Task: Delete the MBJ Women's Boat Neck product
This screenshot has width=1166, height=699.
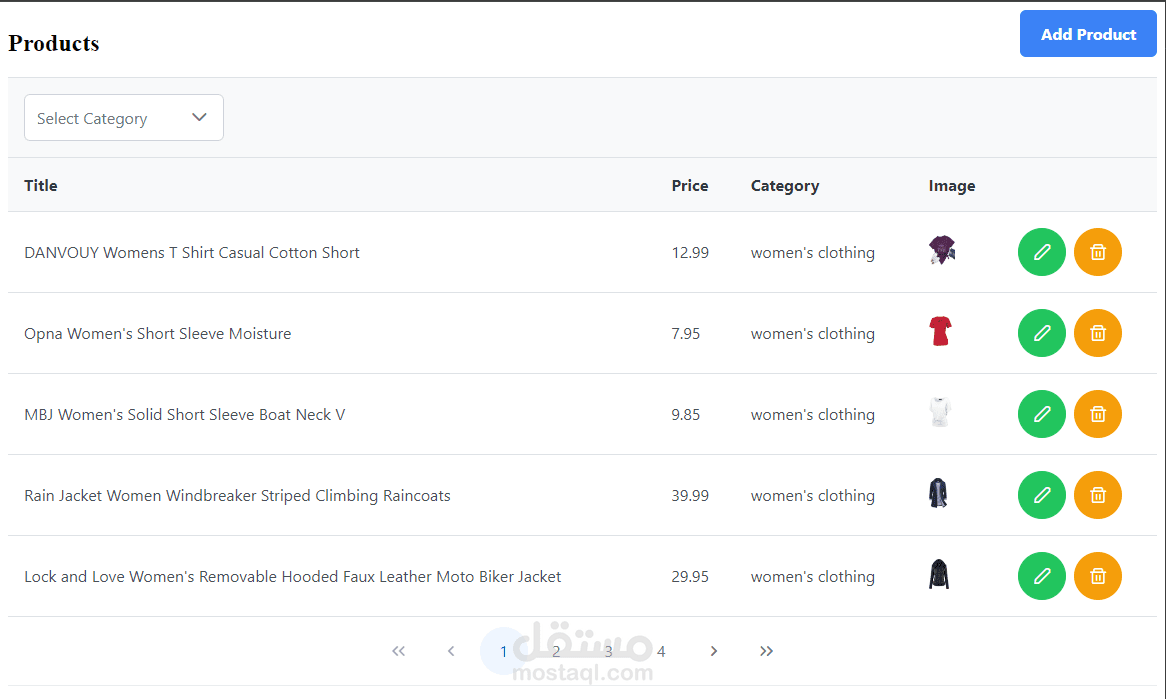Action: point(1098,414)
